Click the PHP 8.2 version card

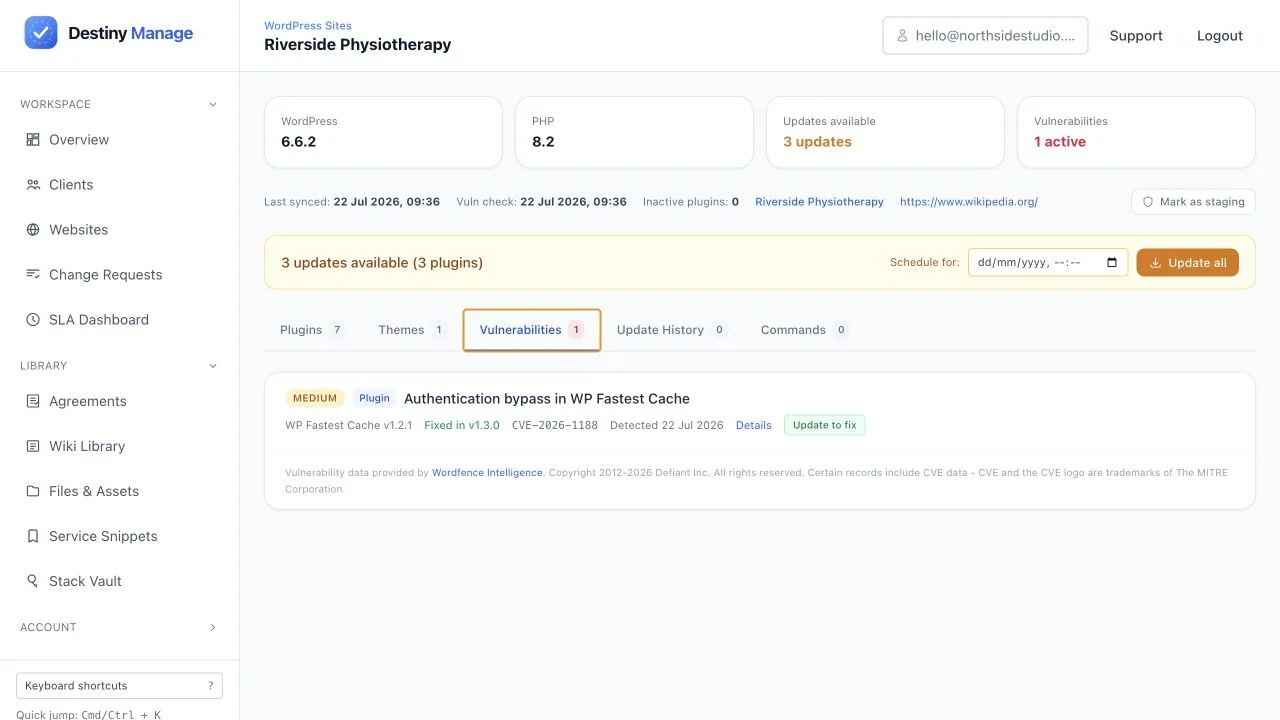pyautogui.click(x=634, y=132)
